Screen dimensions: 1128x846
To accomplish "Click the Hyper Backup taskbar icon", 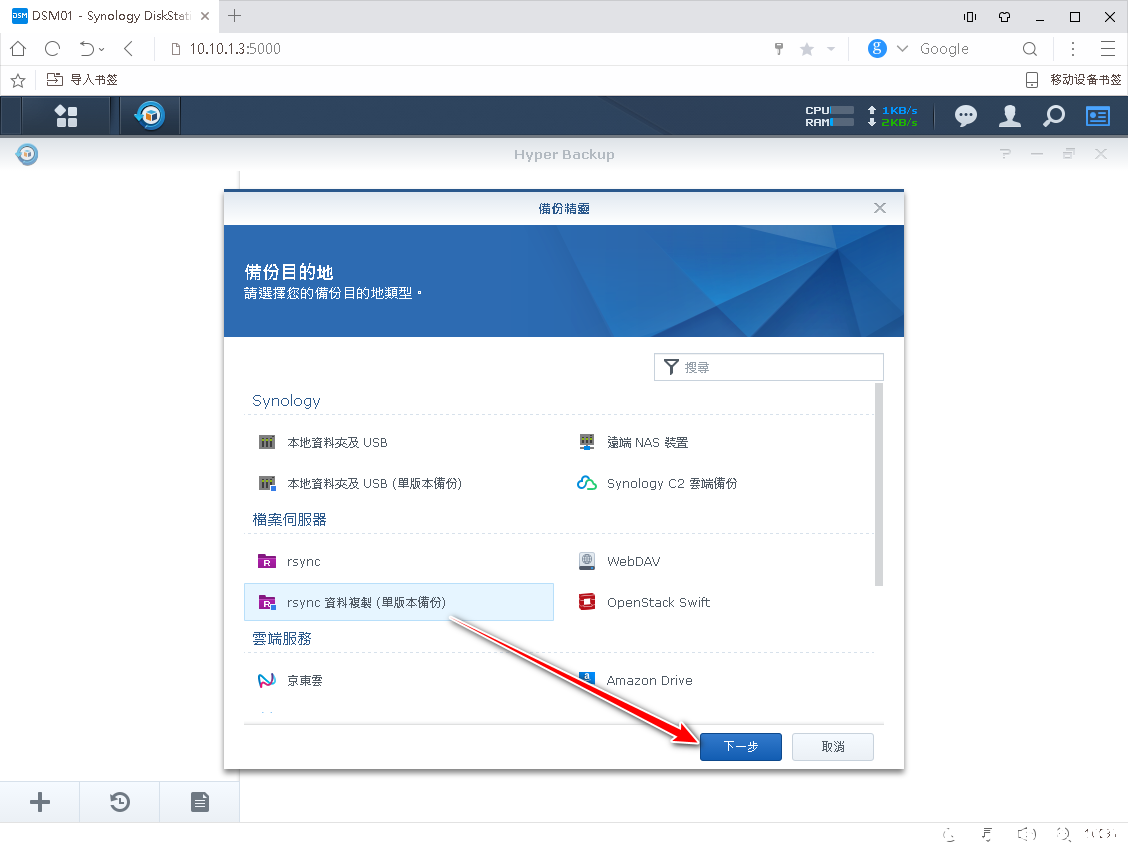I will tap(150, 116).
